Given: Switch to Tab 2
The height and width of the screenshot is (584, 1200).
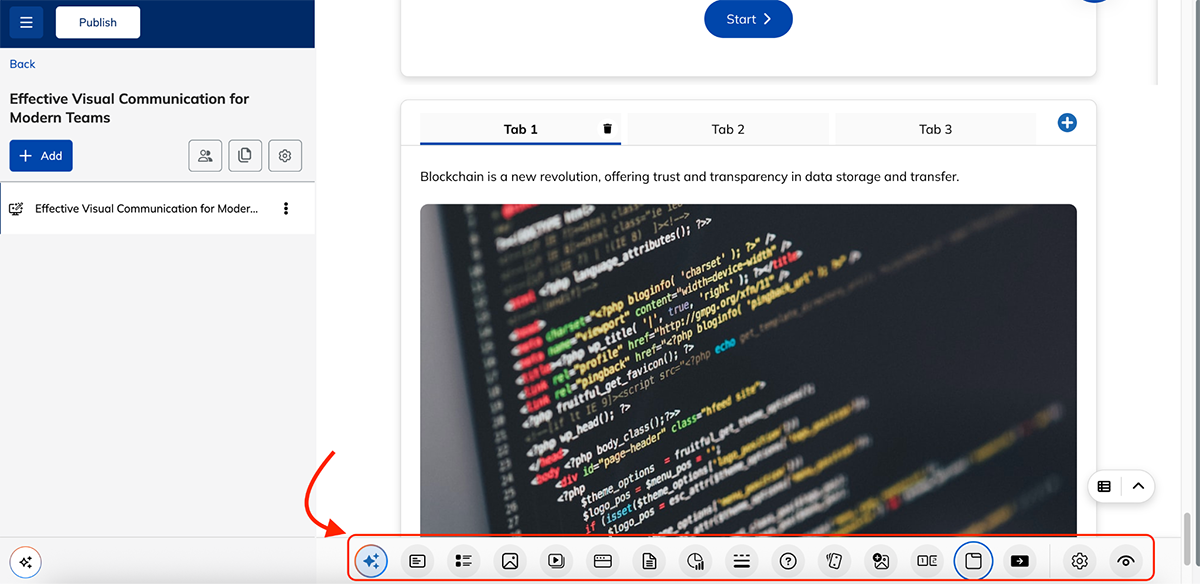Looking at the screenshot, I should [729, 129].
